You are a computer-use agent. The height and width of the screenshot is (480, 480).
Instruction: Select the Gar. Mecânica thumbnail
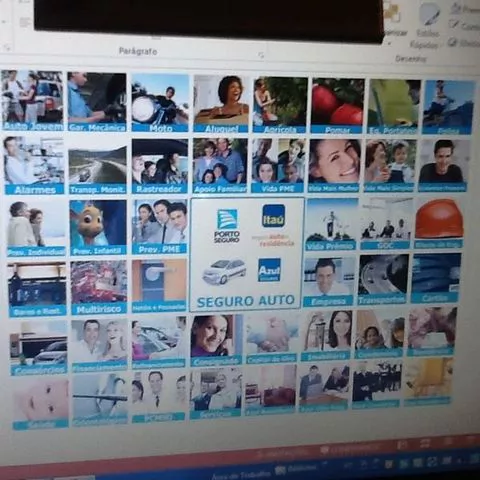97,102
